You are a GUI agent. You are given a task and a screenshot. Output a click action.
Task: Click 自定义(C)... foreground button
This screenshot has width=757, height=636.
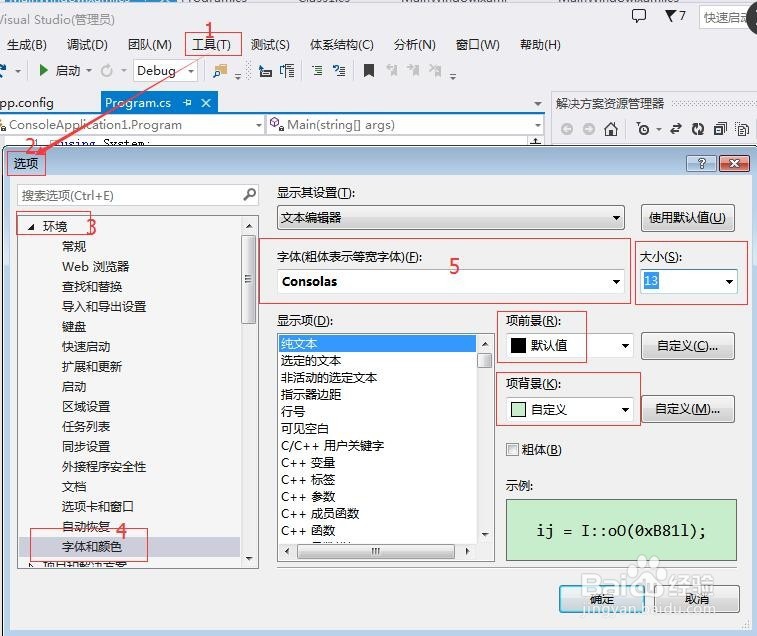tap(687, 346)
